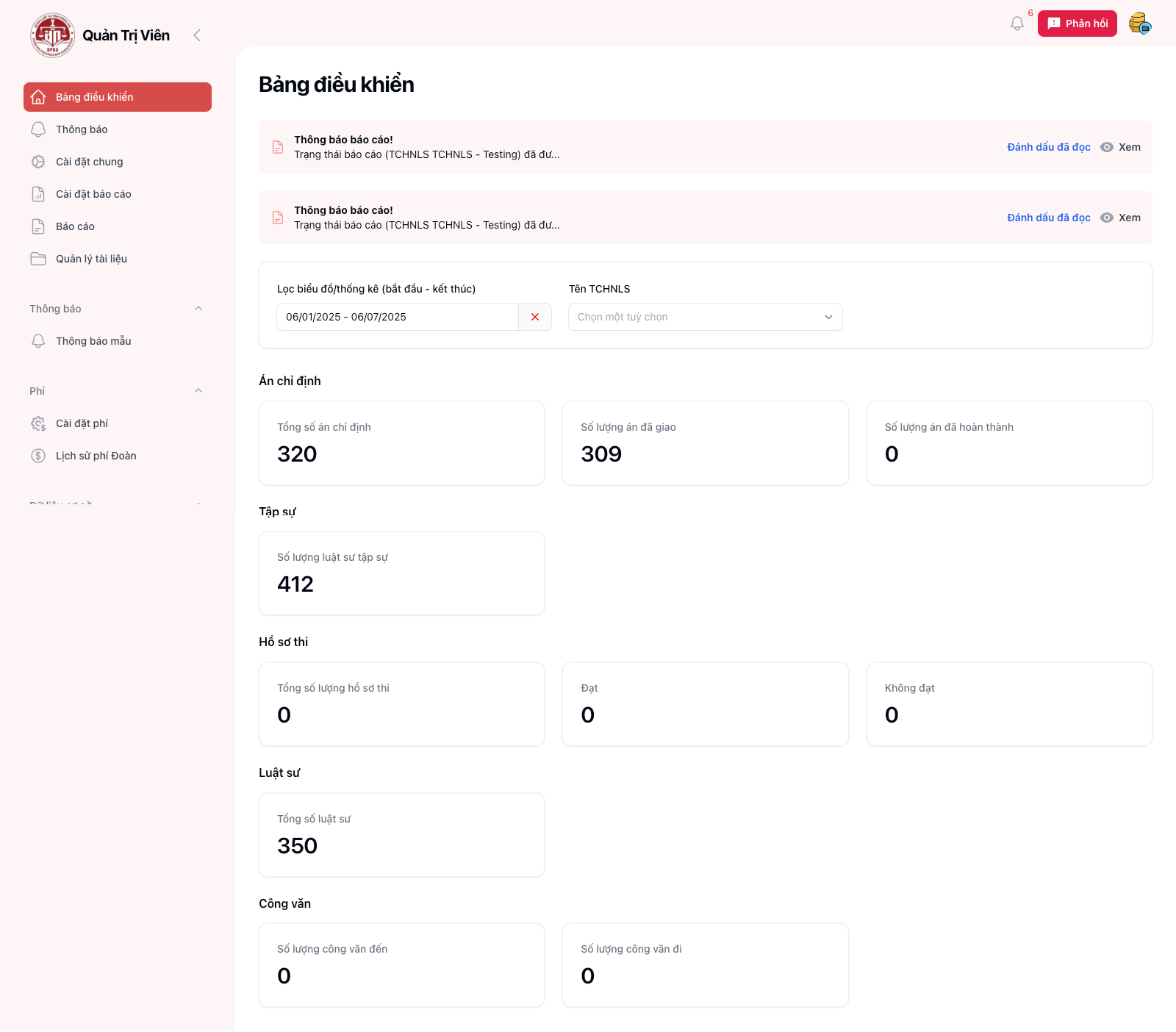The width and height of the screenshot is (1176, 1032).
Task: Mark second notification as read (Đánh dấu đã đọc)
Action: (1048, 218)
